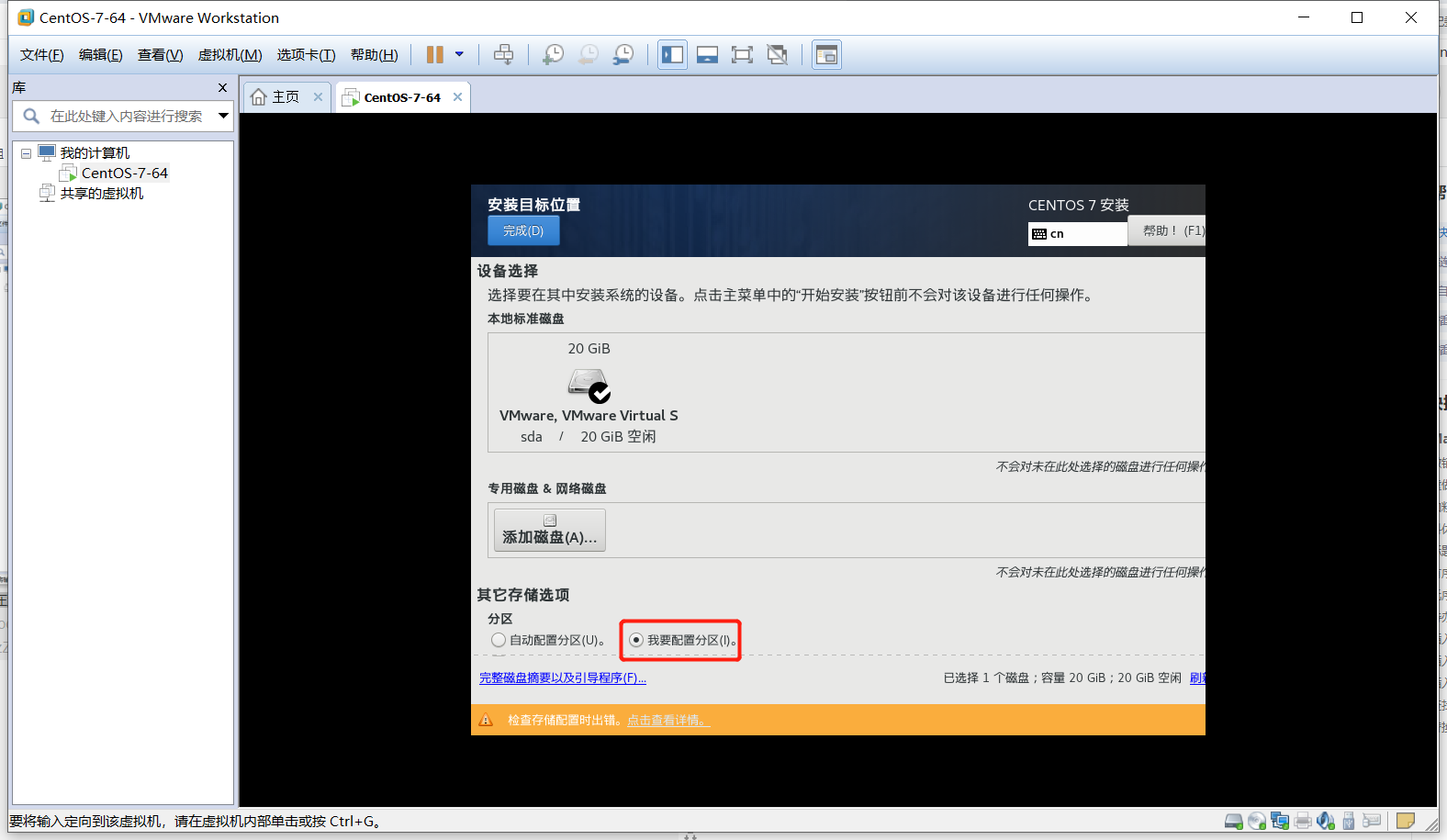
Task: Collapse the 我的计算机 tree node
Action: [27, 153]
